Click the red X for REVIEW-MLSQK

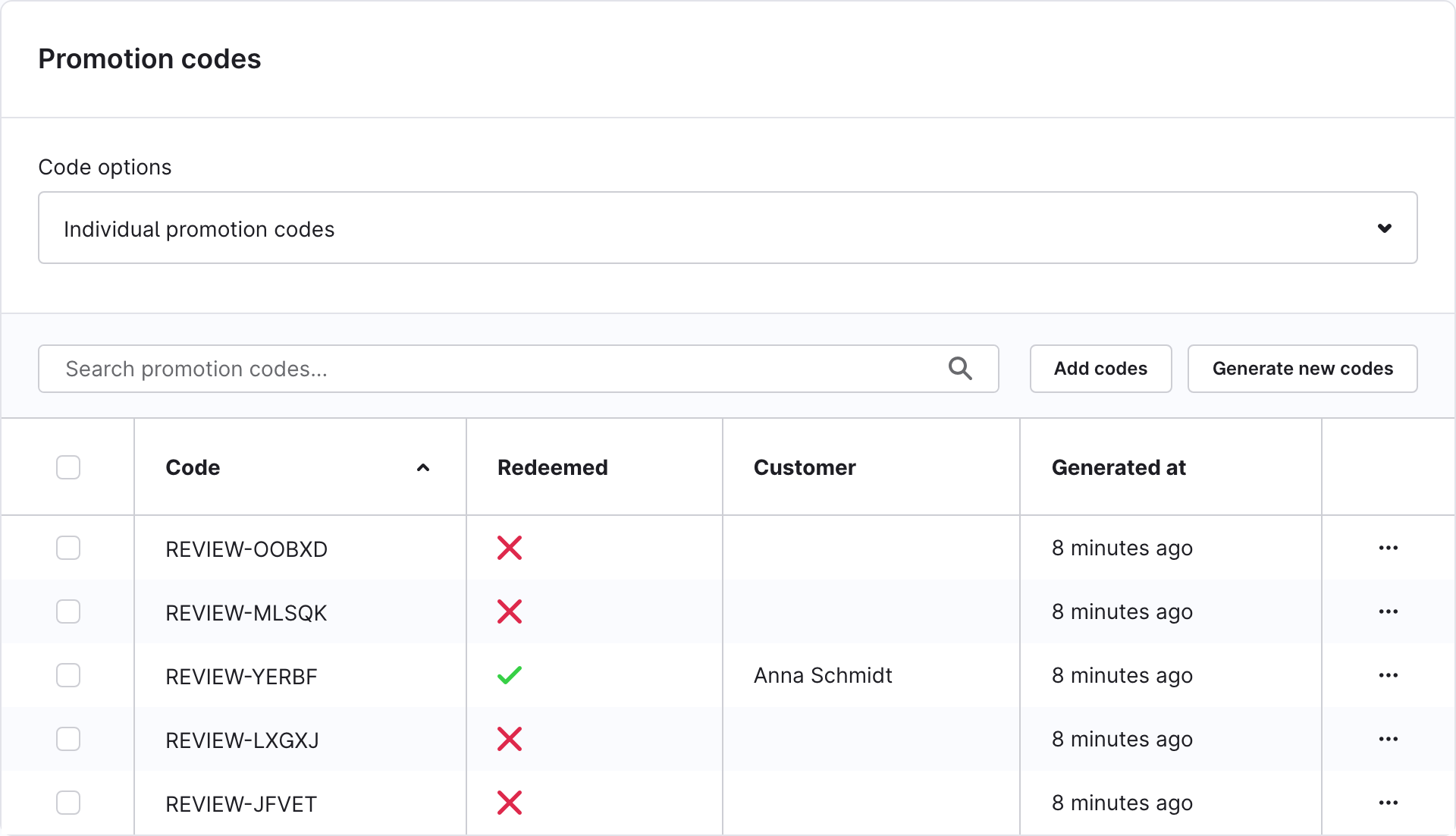[x=510, y=611]
